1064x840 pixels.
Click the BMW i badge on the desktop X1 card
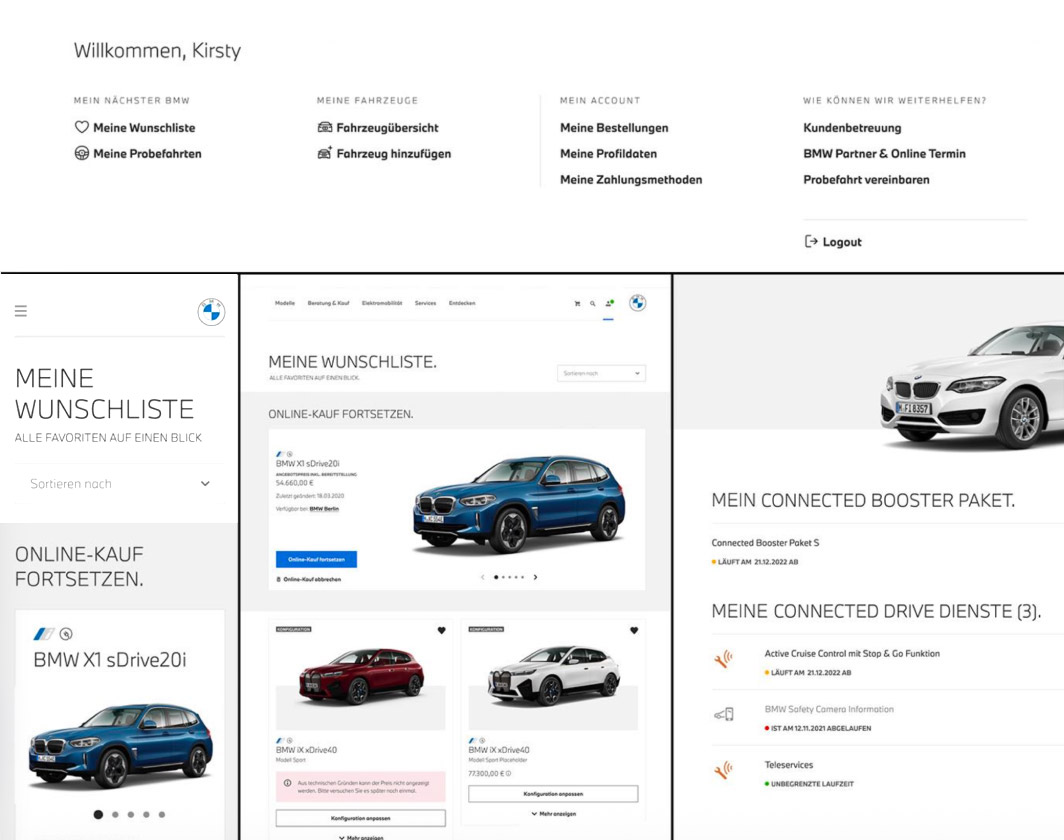pyautogui.click(x=280, y=454)
